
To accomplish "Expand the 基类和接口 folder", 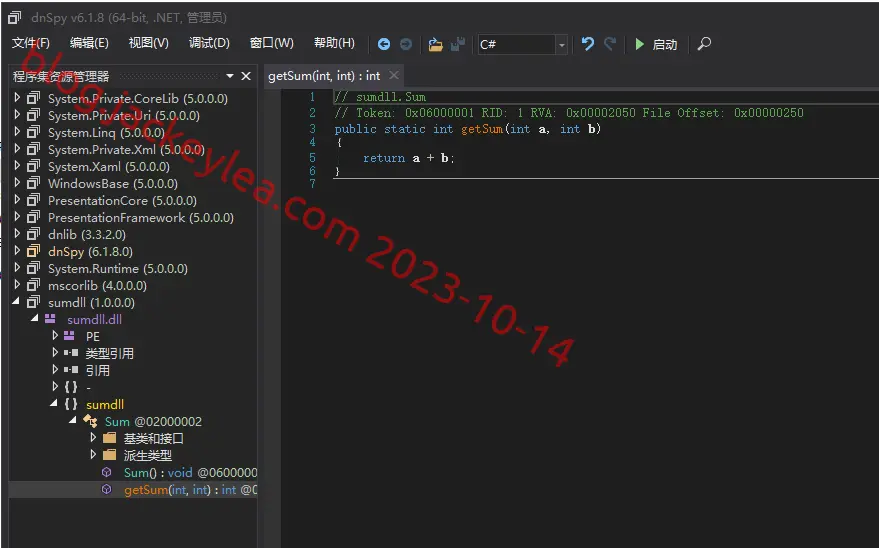I will point(93,437).
